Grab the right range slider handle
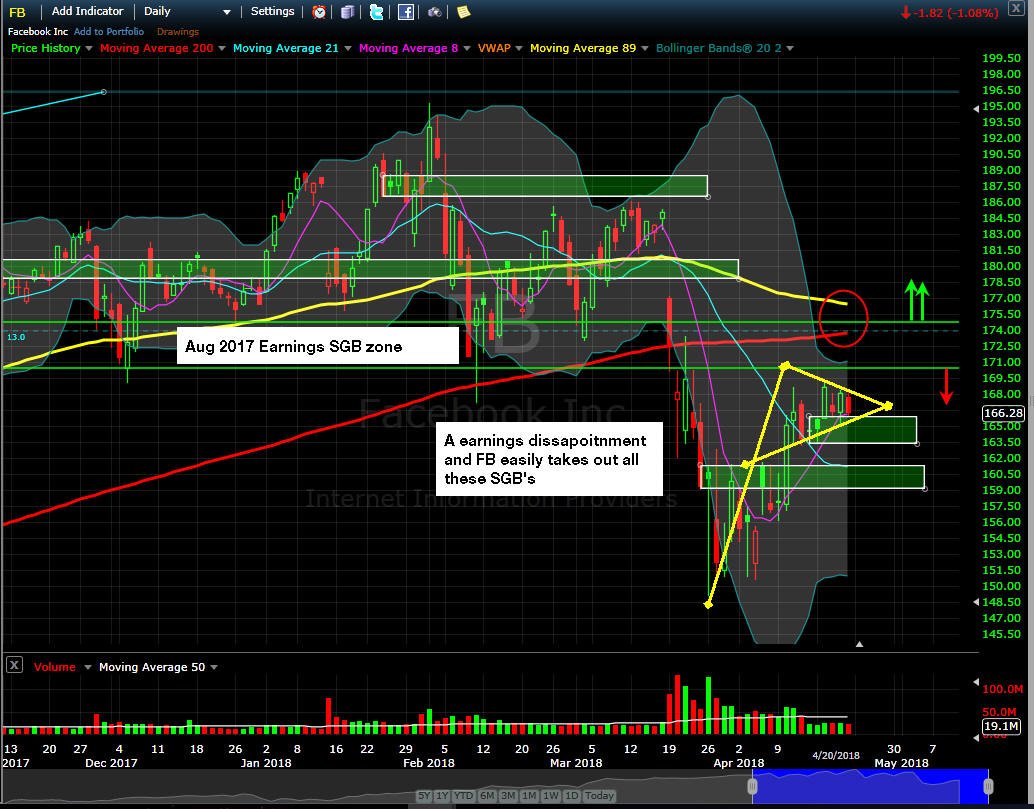The image size is (1034, 809). point(988,786)
